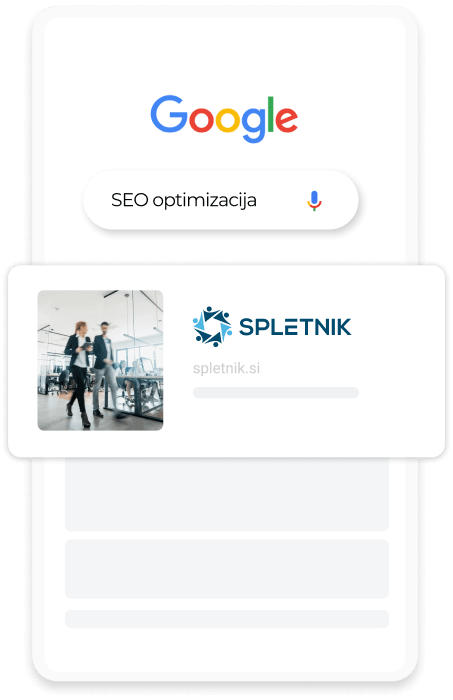The height and width of the screenshot is (700, 453).
Task: Click the word optimizacija in the search box
Action: 204,200
